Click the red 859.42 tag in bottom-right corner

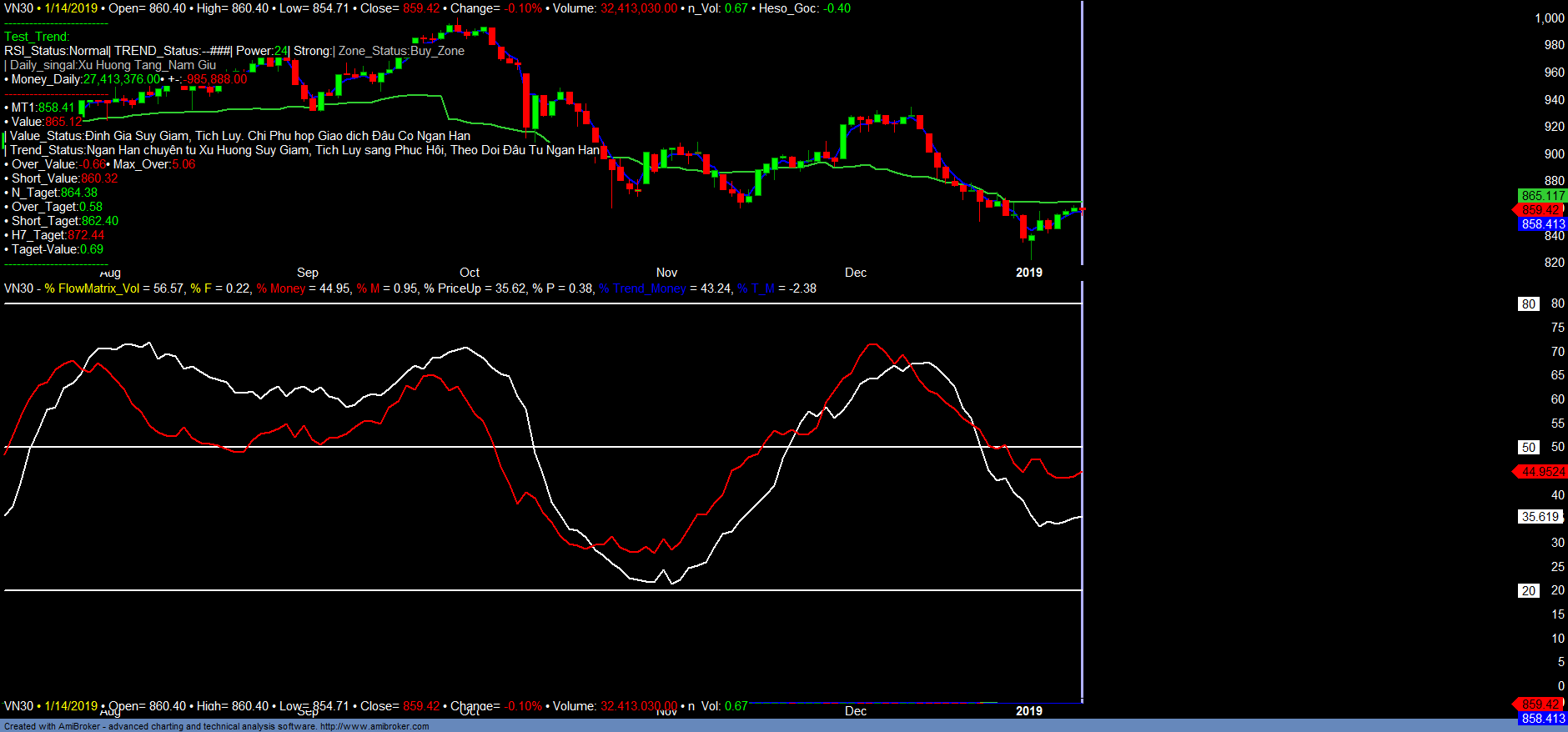click(x=1540, y=704)
